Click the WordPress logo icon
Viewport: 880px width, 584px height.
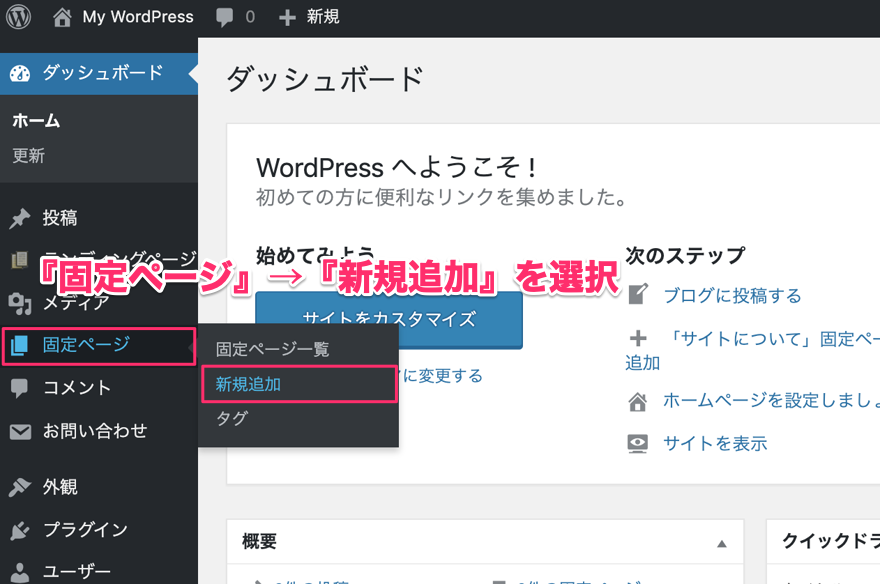pos(18,17)
